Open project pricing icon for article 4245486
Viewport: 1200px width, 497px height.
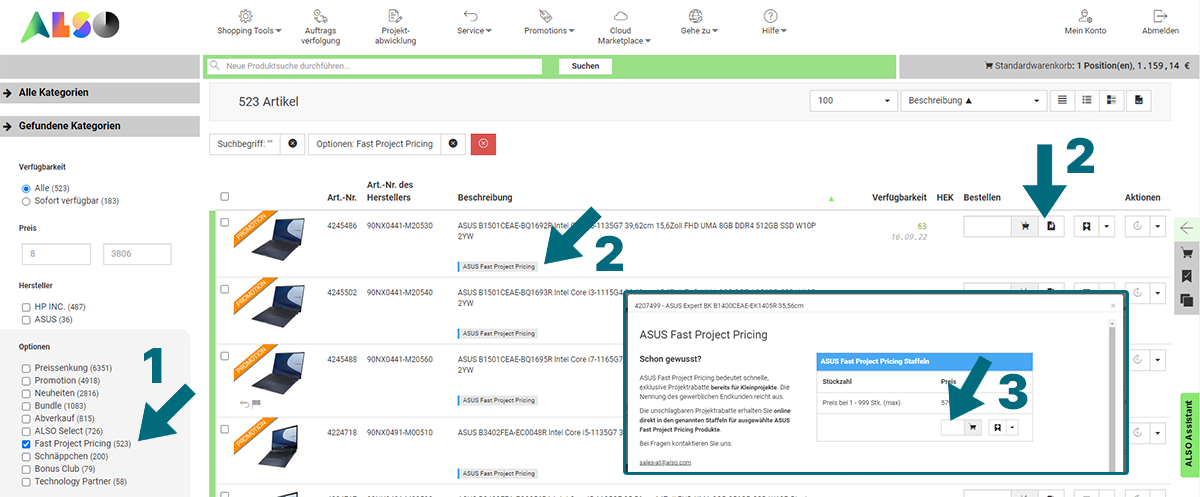click(1052, 226)
